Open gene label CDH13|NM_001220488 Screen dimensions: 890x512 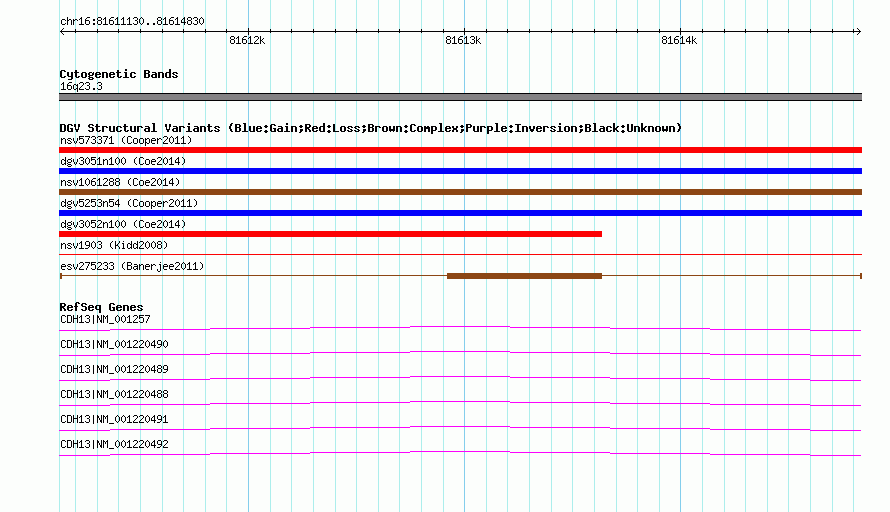114,395
